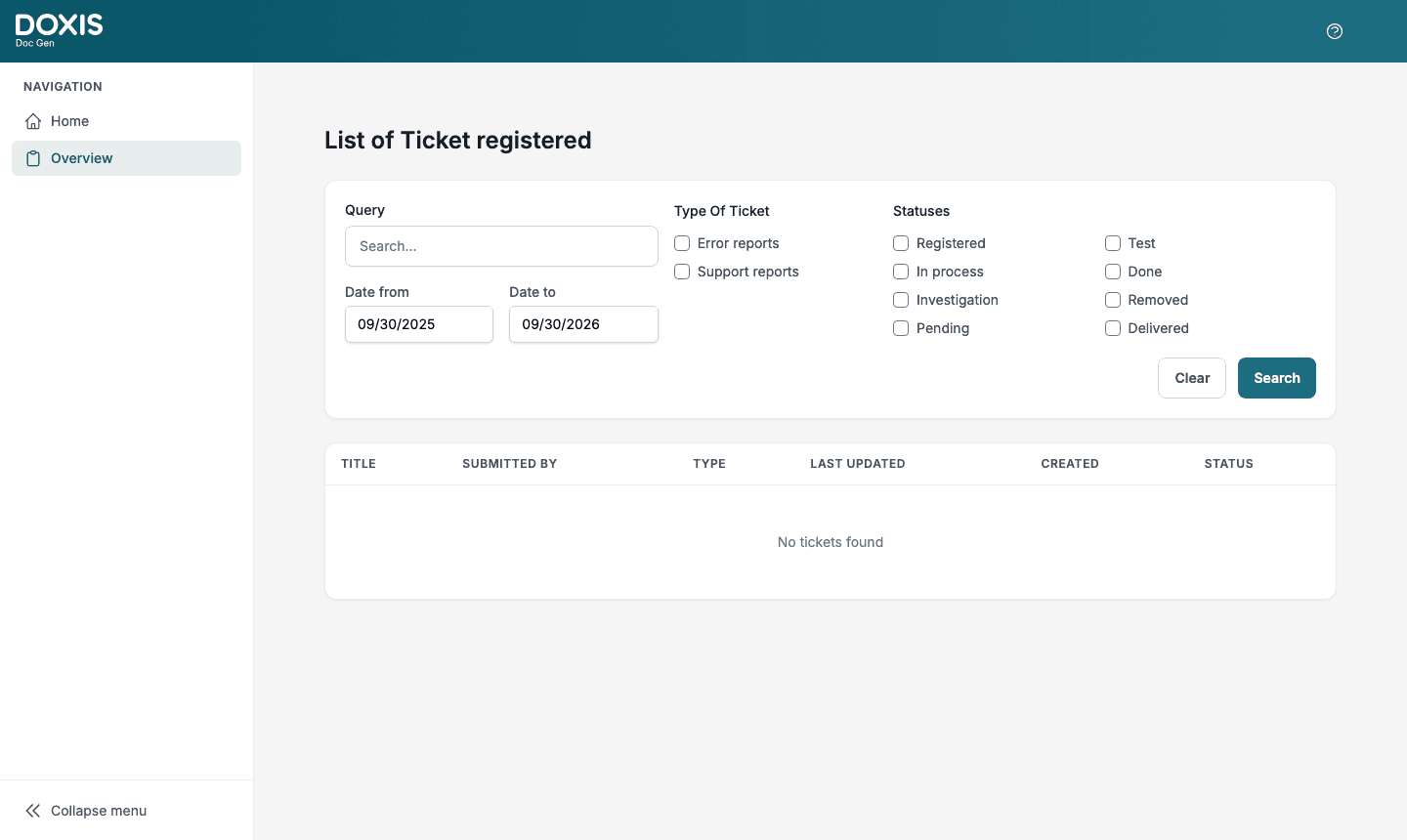Image resolution: width=1407 pixels, height=840 pixels.
Task: Enable the Test status checkbox
Action: click(x=1113, y=243)
